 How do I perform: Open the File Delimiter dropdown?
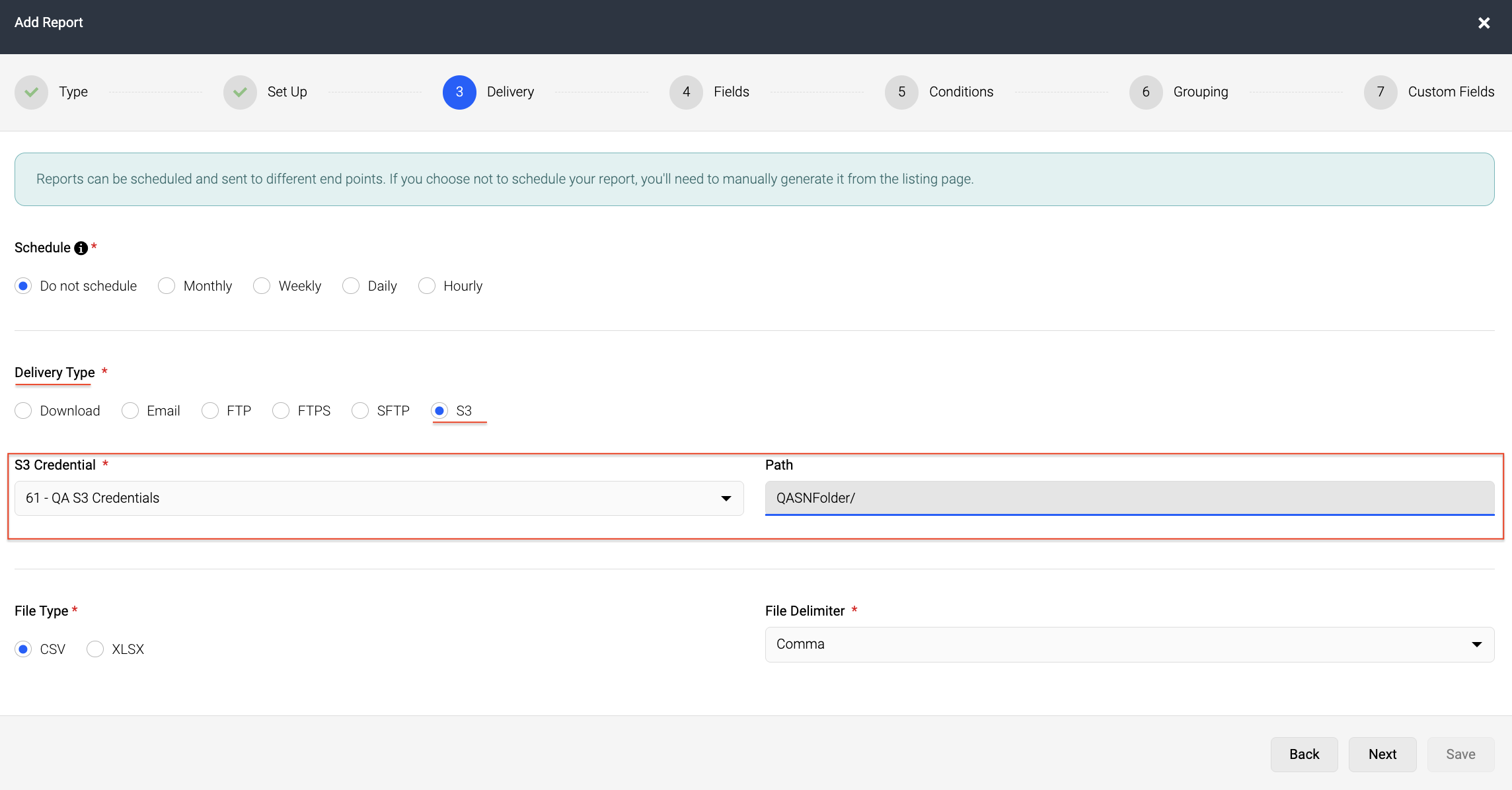(1129, 644)
